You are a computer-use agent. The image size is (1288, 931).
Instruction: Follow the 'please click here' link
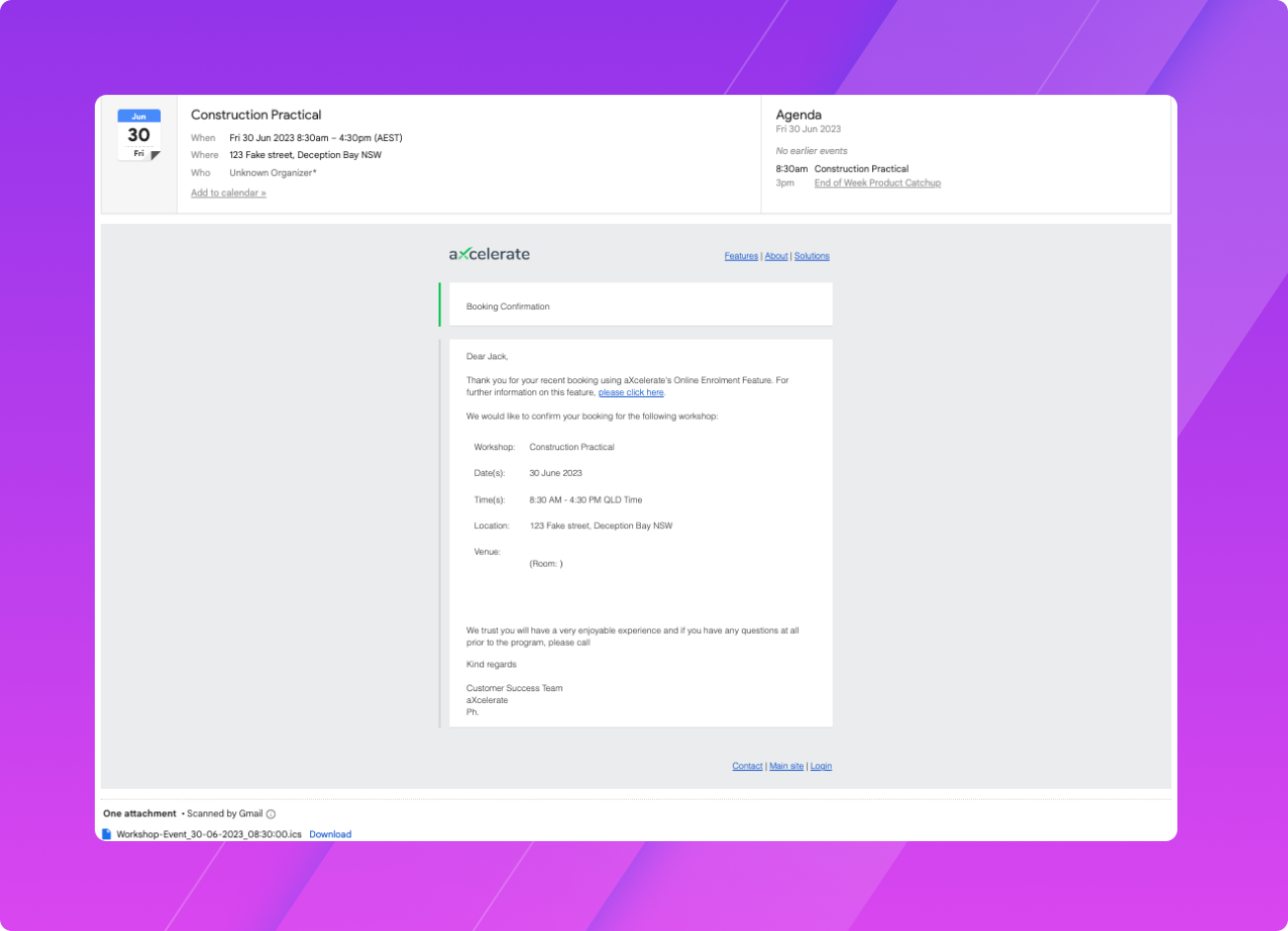[x=631, y=392]
